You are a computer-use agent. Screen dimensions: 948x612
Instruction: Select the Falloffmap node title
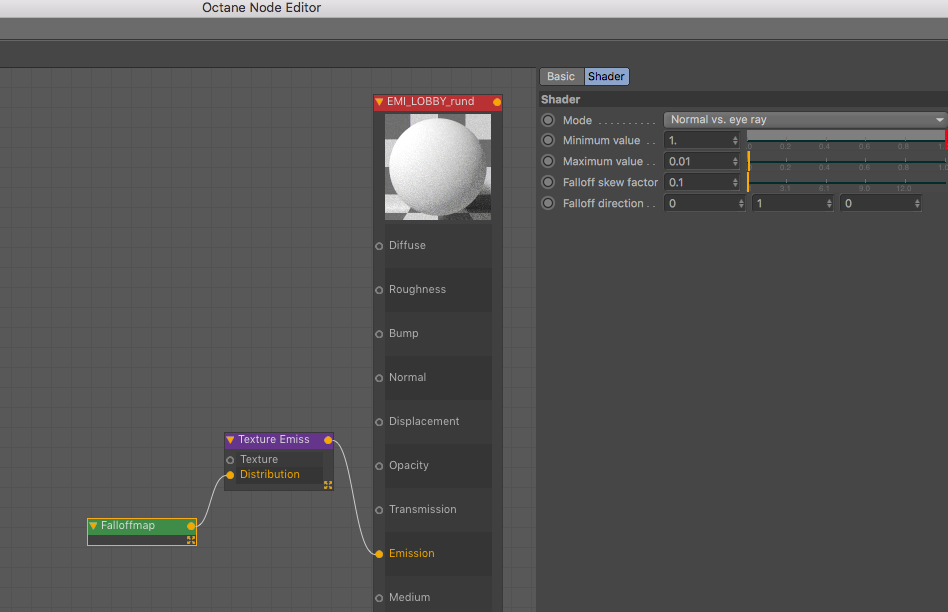point(128,526)
